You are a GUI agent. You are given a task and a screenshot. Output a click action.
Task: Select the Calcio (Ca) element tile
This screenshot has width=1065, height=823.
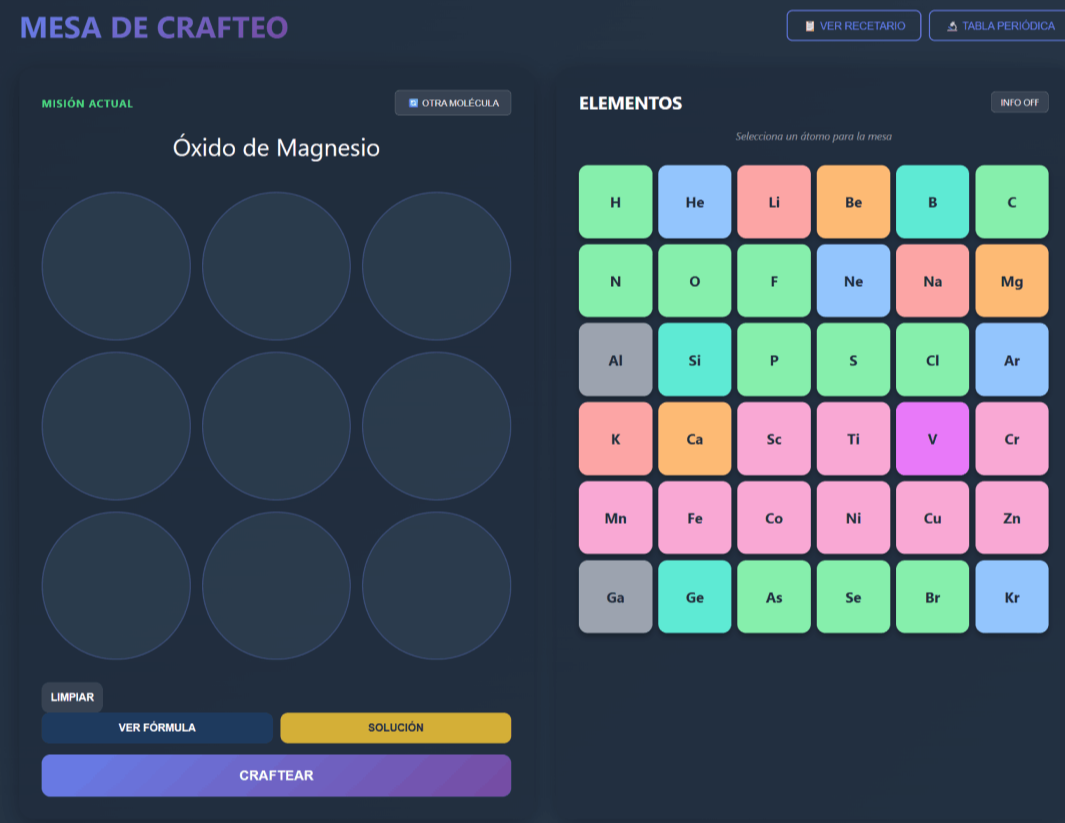[x=694, y=438]
